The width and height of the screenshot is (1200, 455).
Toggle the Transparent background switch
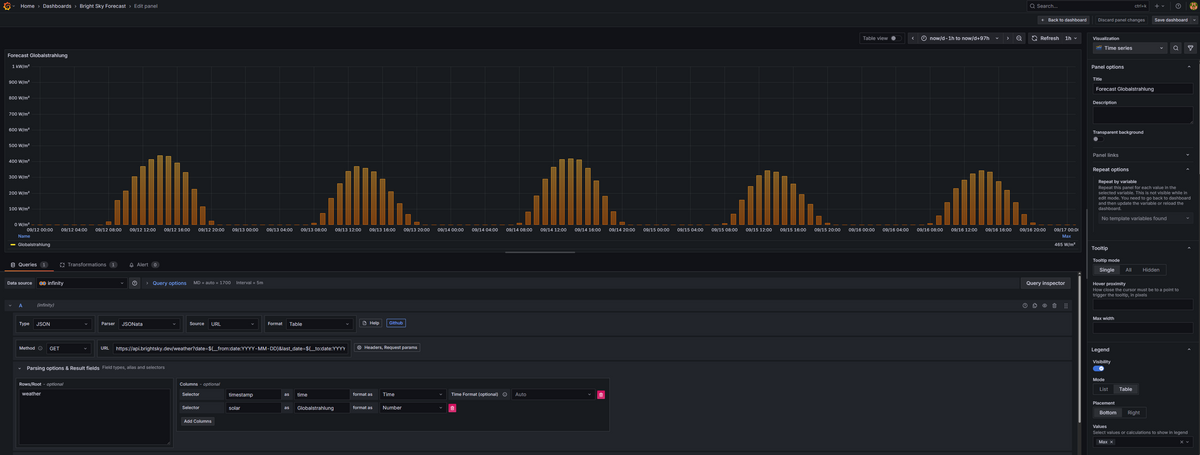1096,139
